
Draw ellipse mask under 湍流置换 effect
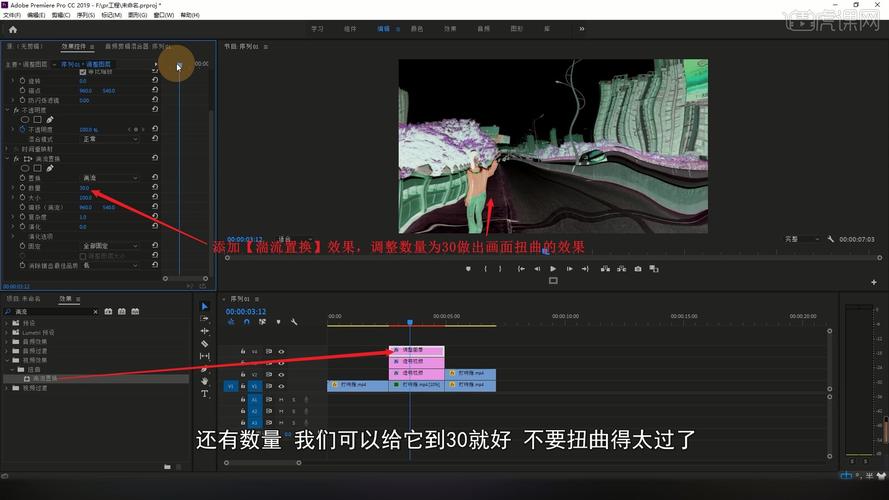[x=25, y=168]
